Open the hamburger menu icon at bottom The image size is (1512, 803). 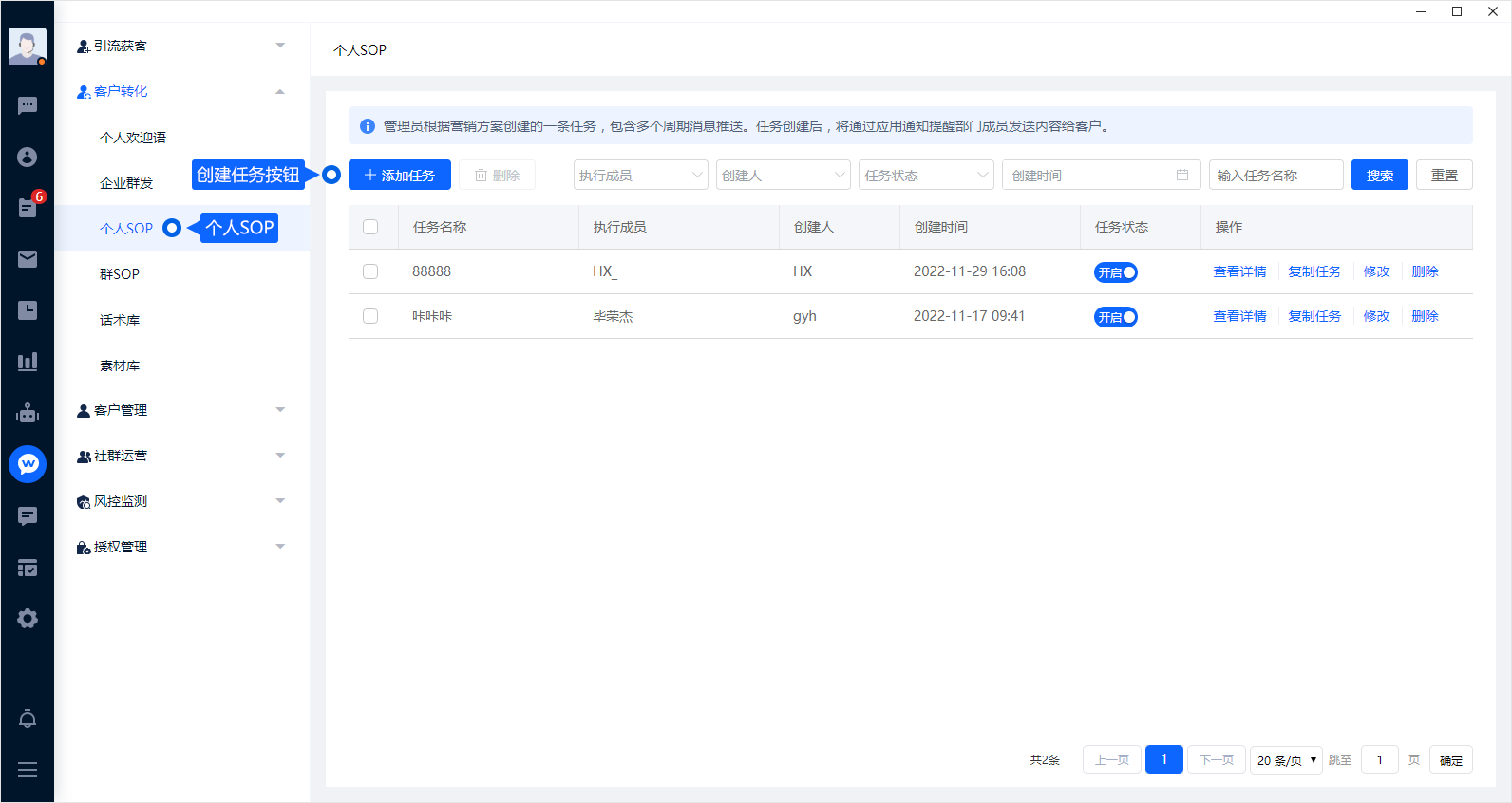(x=28, y=770)
